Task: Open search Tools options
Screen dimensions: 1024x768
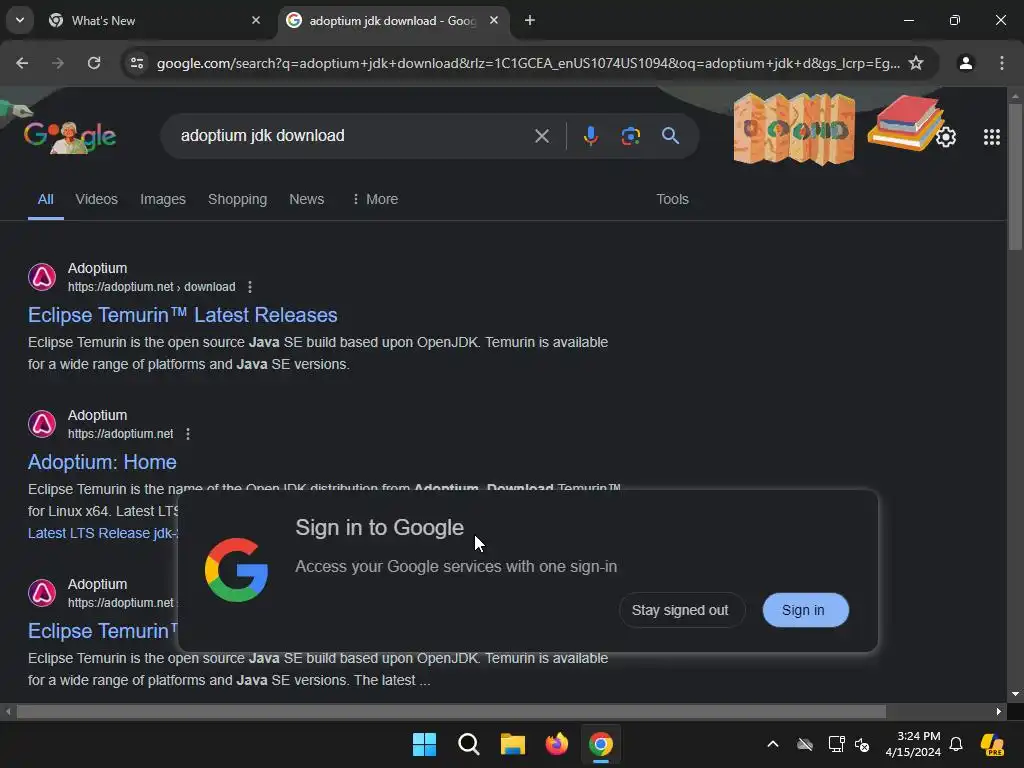Action: pyautogui.click(x=672, y=199)
